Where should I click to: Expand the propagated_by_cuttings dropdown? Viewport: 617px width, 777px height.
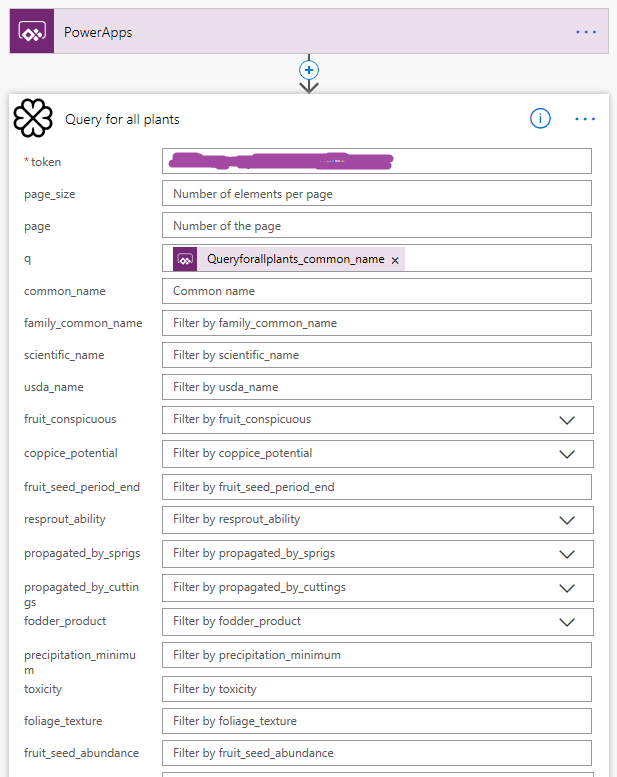tap(567, 588)
